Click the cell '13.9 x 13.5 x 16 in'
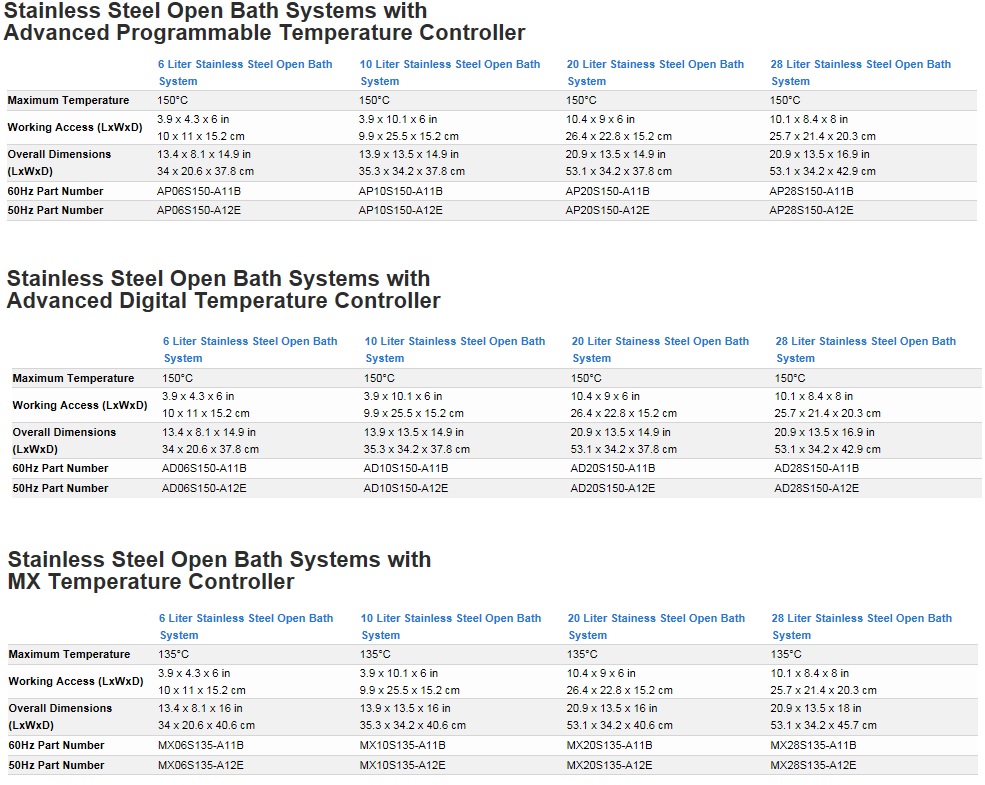 405,708
